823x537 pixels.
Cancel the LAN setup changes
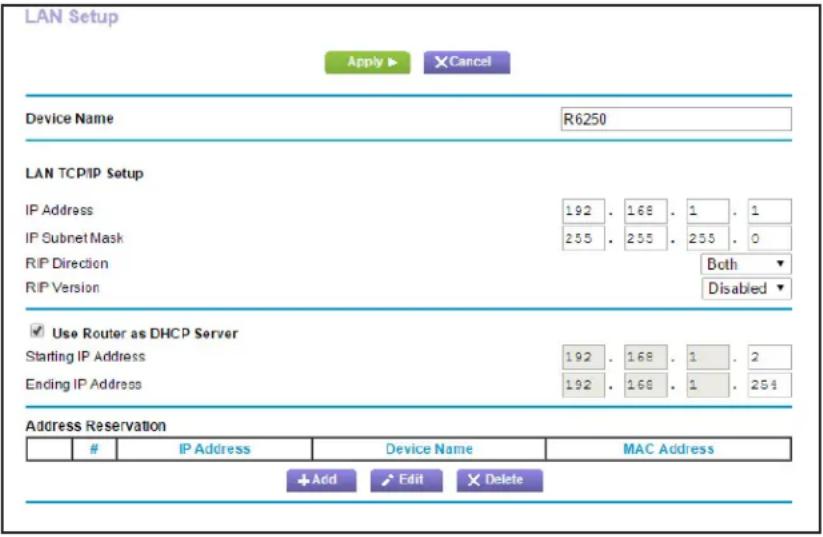[467, 62]
